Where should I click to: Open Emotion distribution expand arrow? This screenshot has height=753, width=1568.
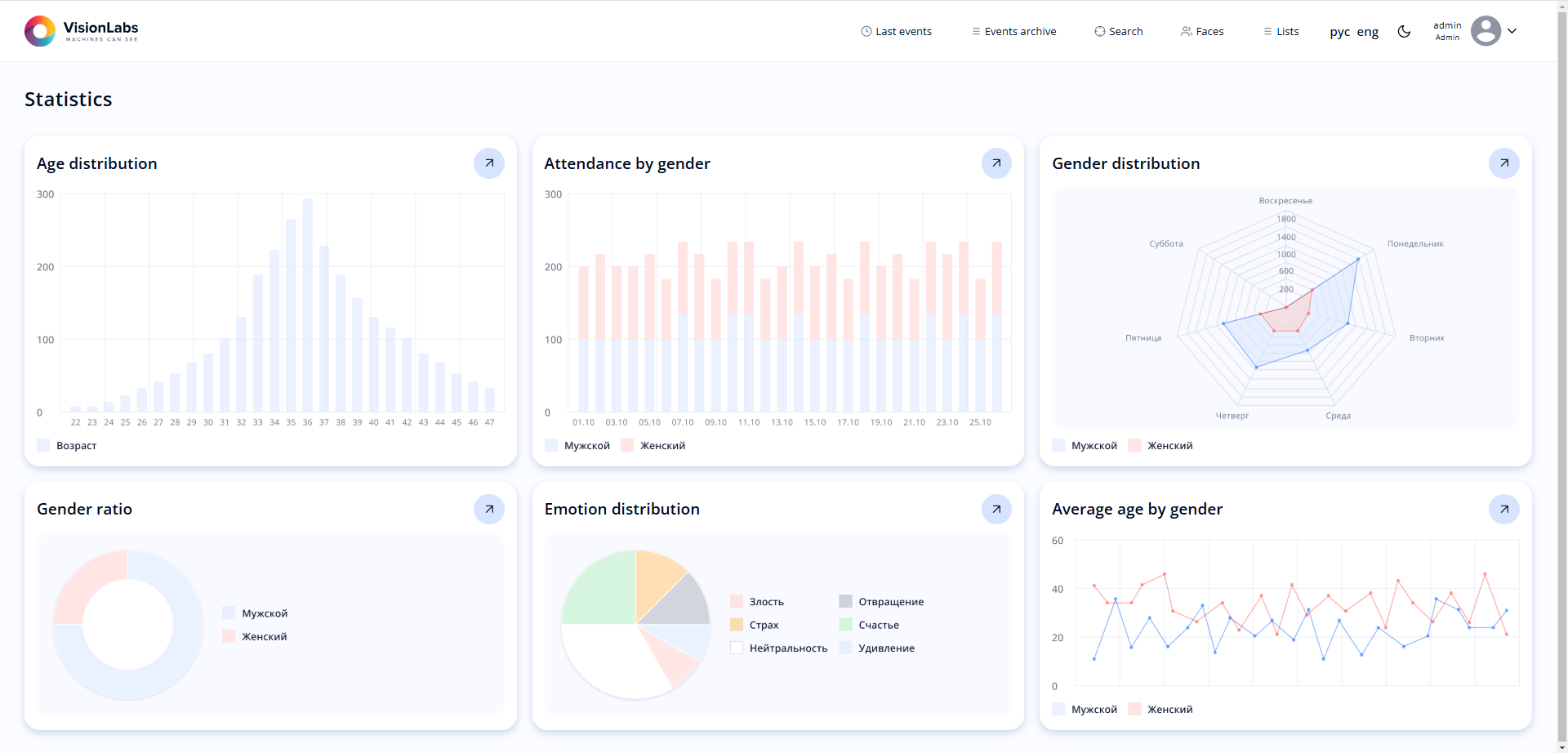tap(996, 509)
